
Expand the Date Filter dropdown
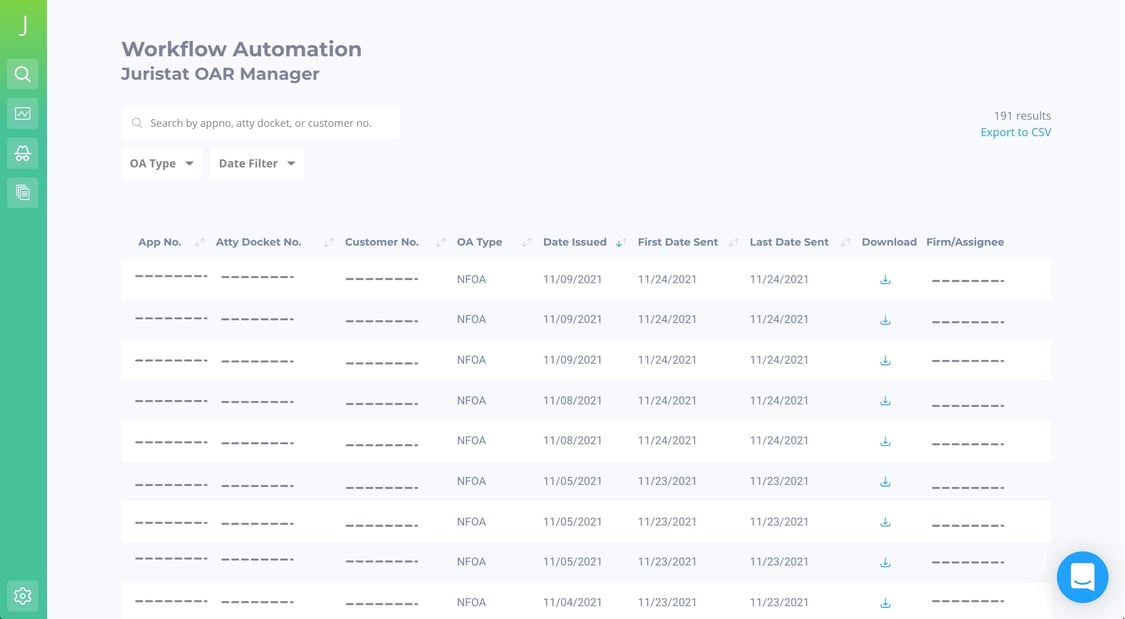[256, 163]
